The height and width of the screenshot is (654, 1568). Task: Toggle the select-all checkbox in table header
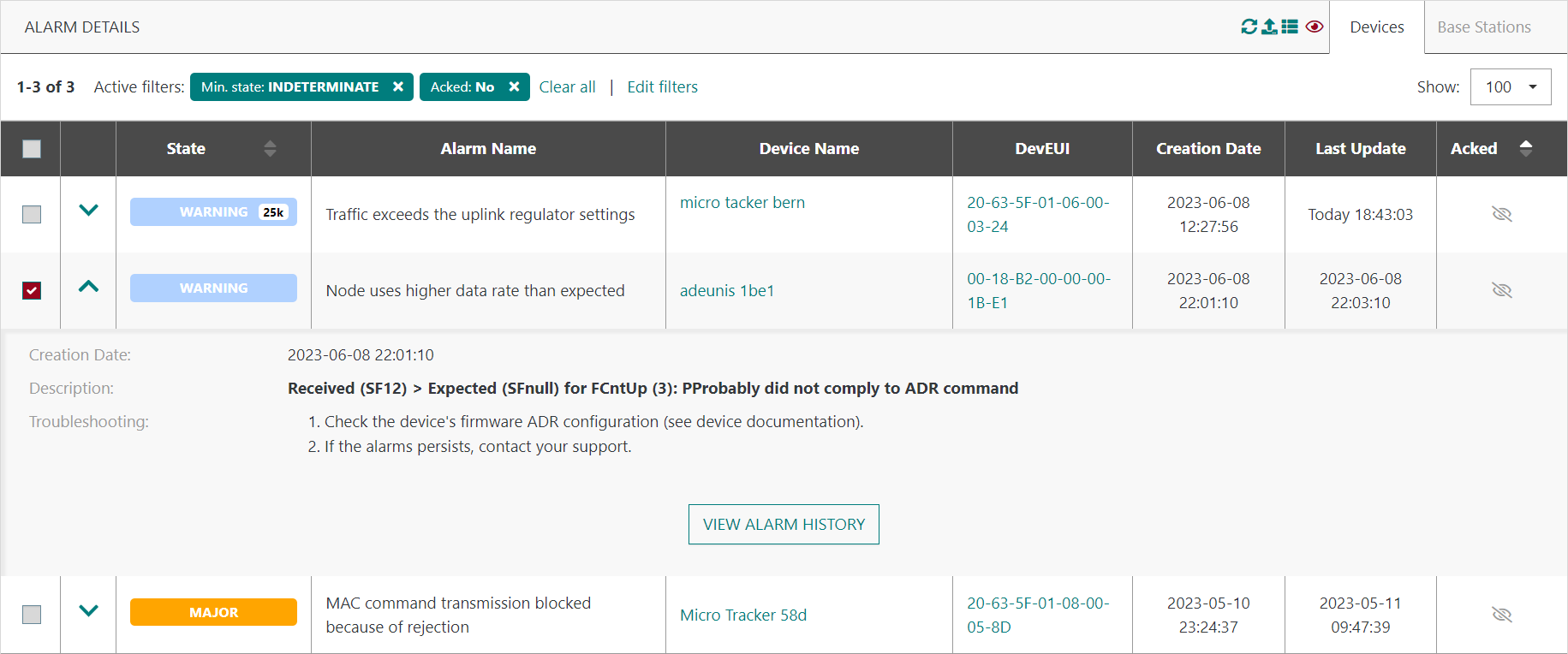(x=32, y=149)
